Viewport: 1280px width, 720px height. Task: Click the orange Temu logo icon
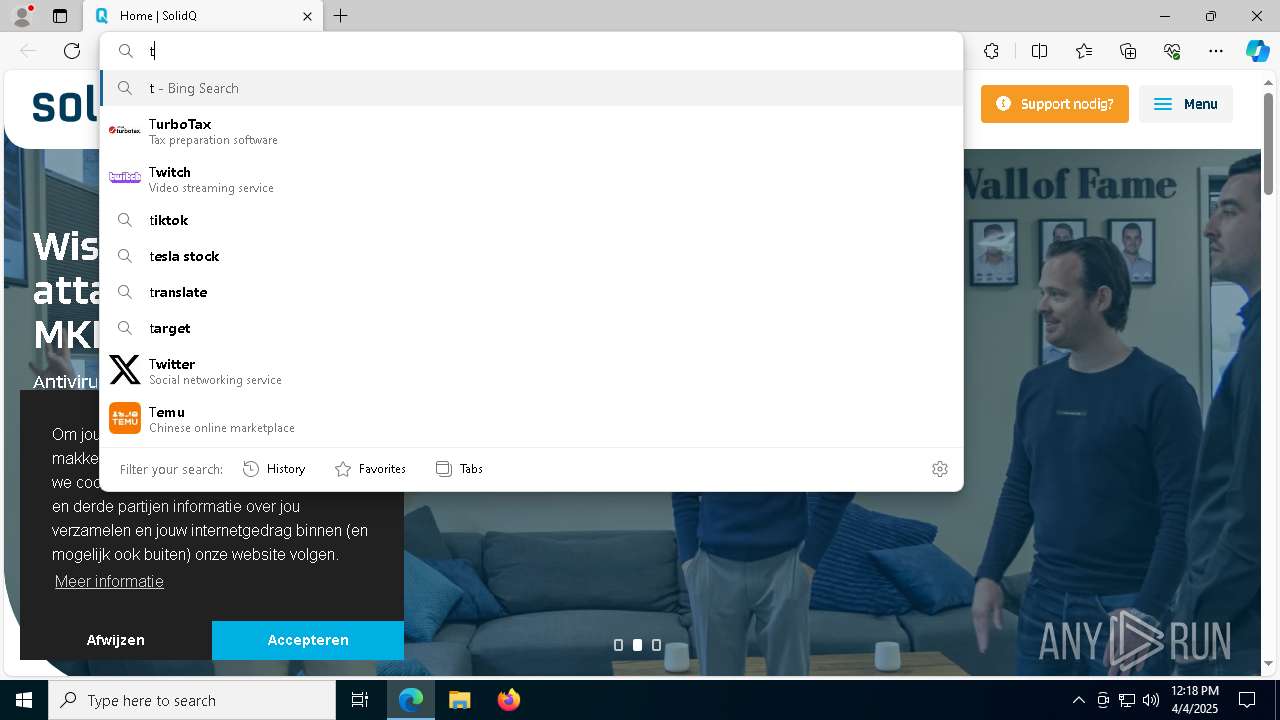(x=125, y=418)
